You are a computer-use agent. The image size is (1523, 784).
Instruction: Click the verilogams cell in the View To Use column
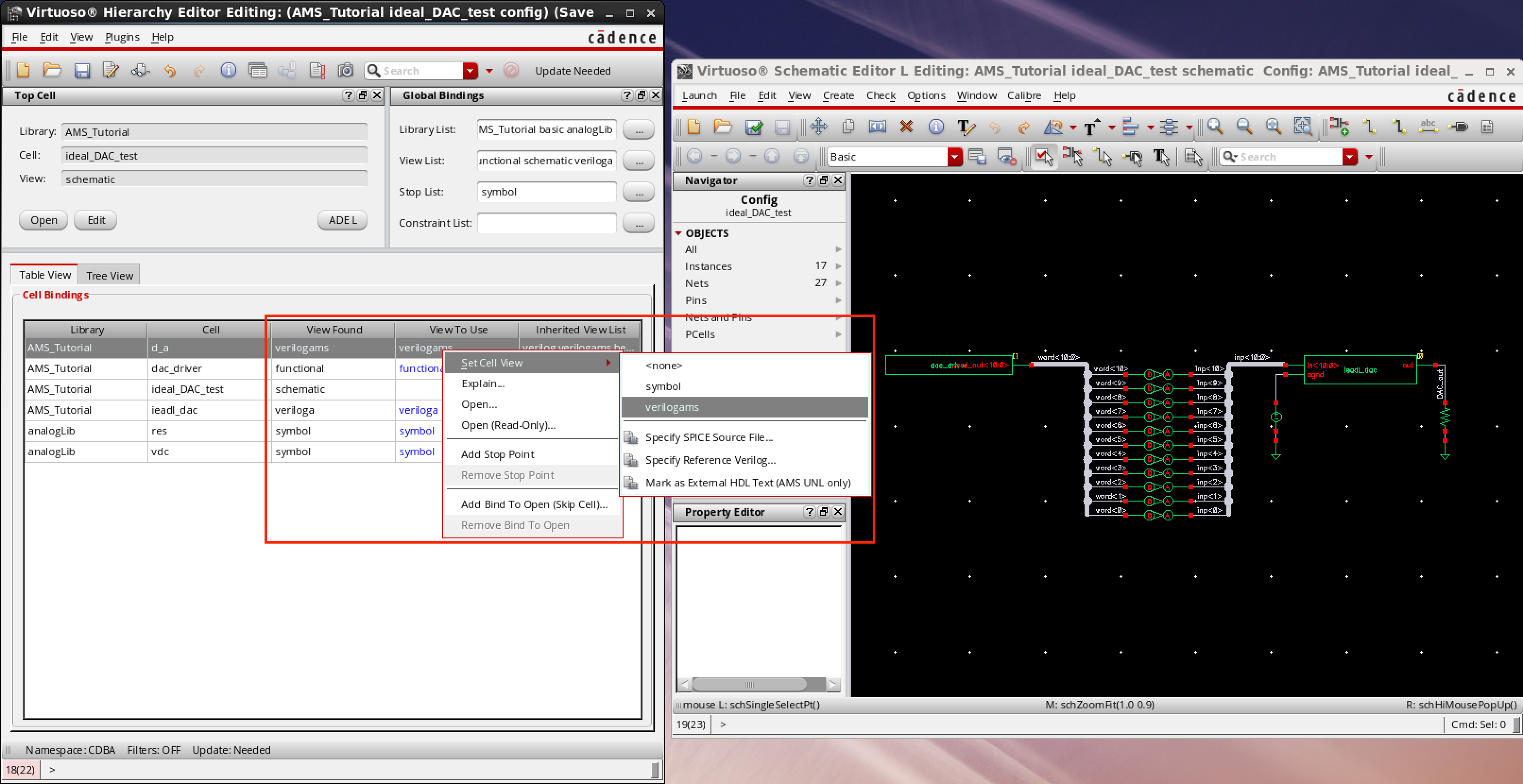[456, 348]
